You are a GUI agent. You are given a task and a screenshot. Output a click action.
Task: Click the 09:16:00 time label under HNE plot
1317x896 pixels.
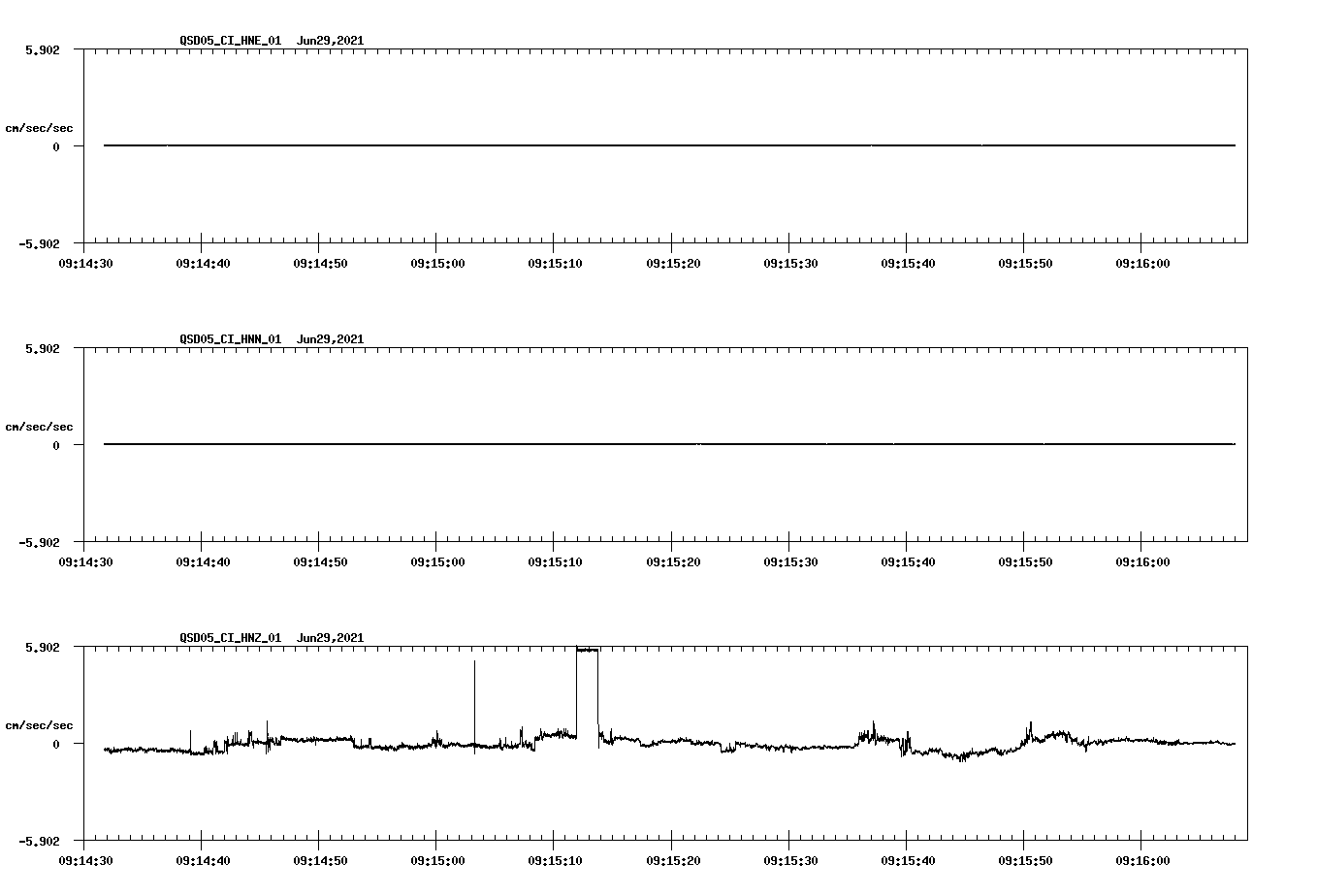[x=1141, y=264]
